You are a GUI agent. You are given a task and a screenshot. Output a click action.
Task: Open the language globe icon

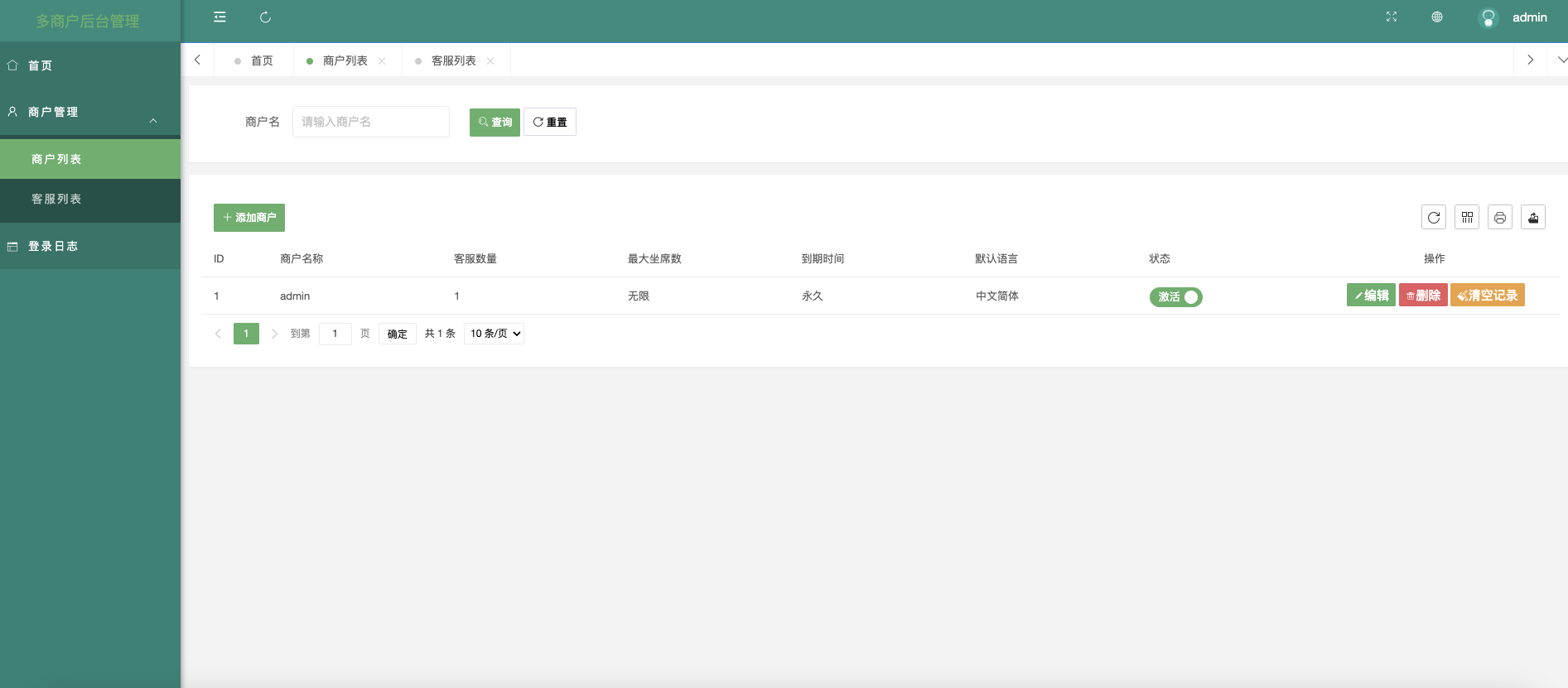click(x=1437, y=17)
